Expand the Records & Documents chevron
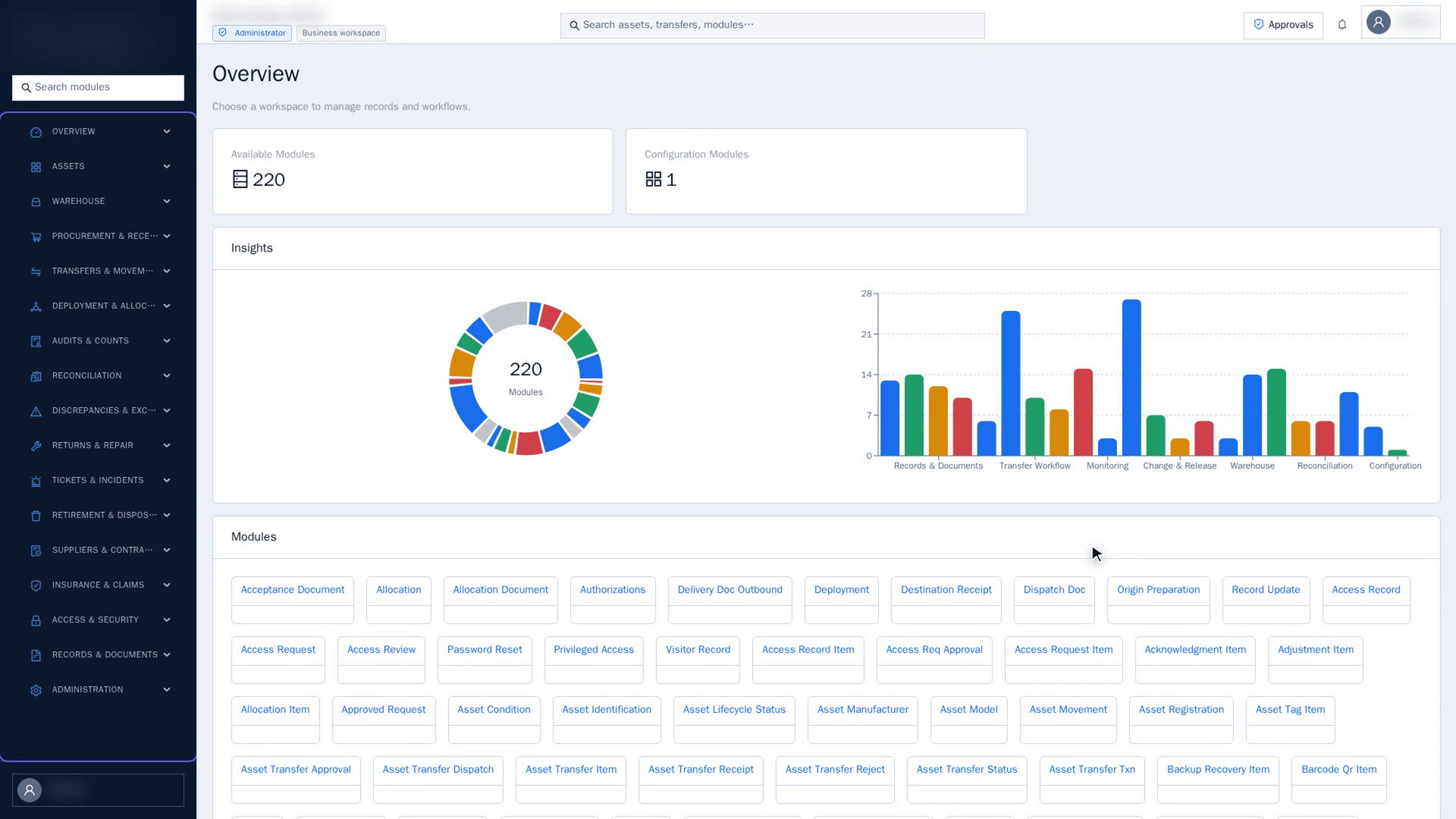This screenshot has width=1456, height=819. point(167,654)
